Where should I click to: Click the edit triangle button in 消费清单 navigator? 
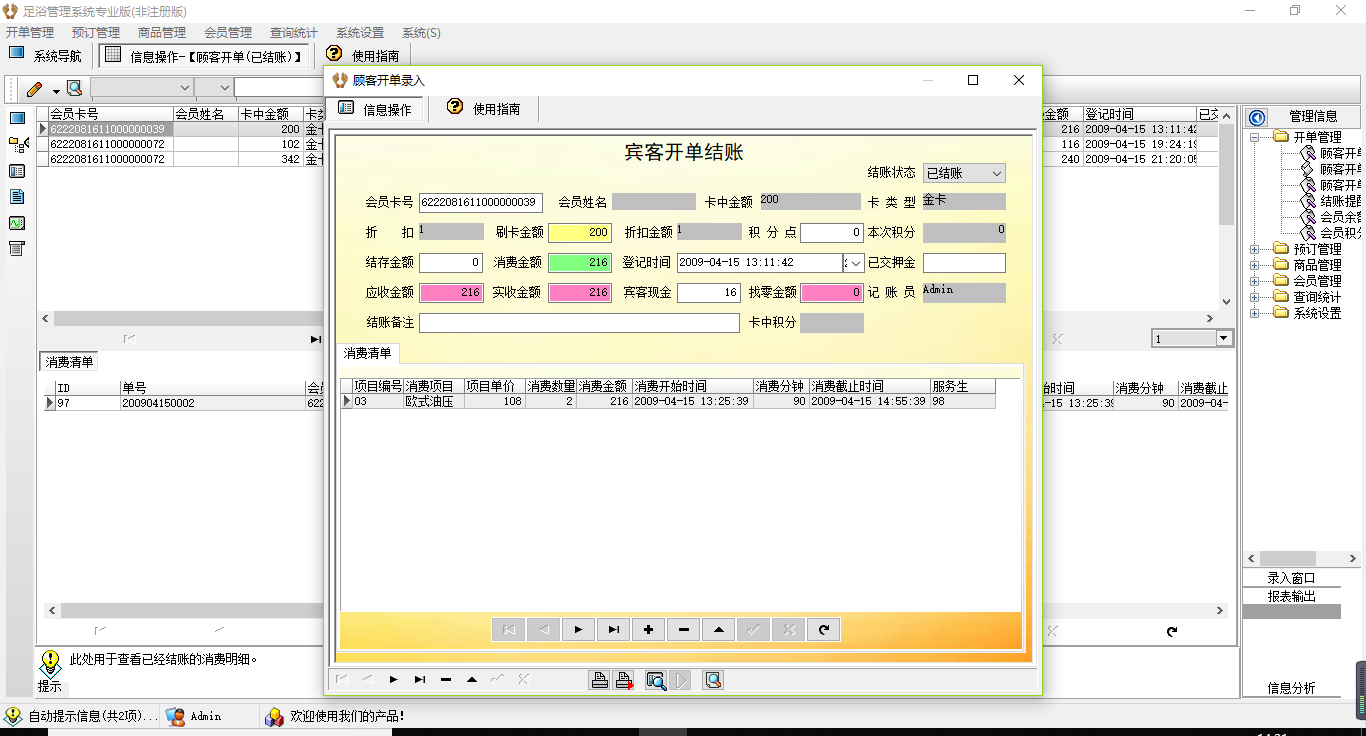(x=718, y=629)
